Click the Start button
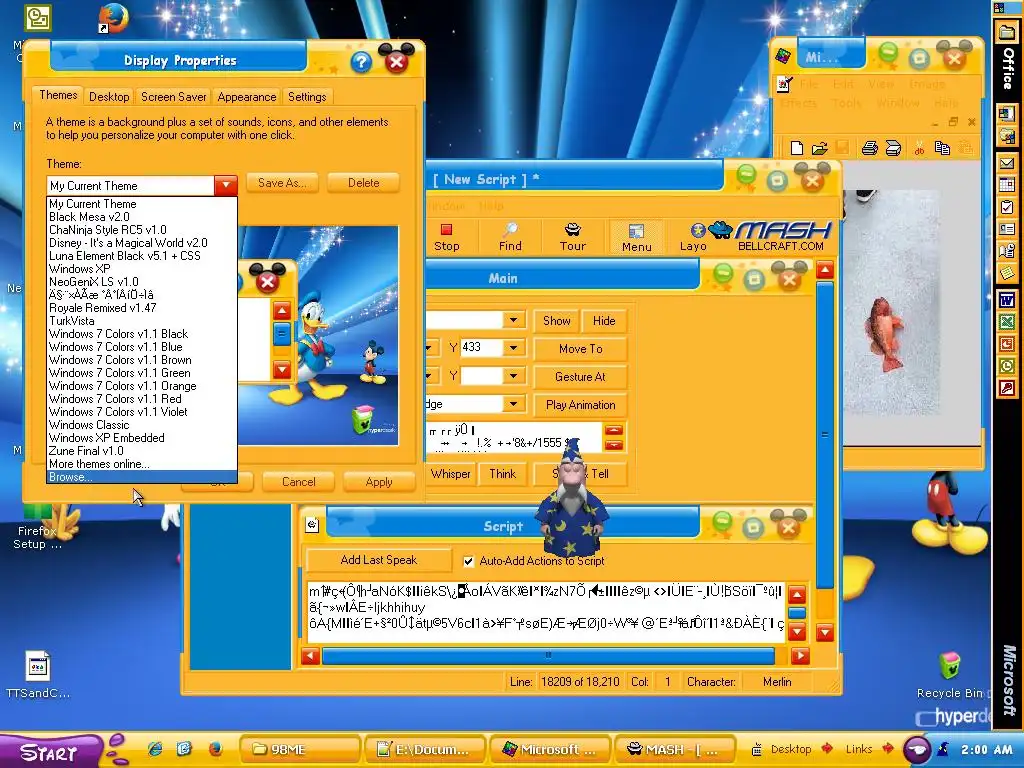 click(50, 751)
